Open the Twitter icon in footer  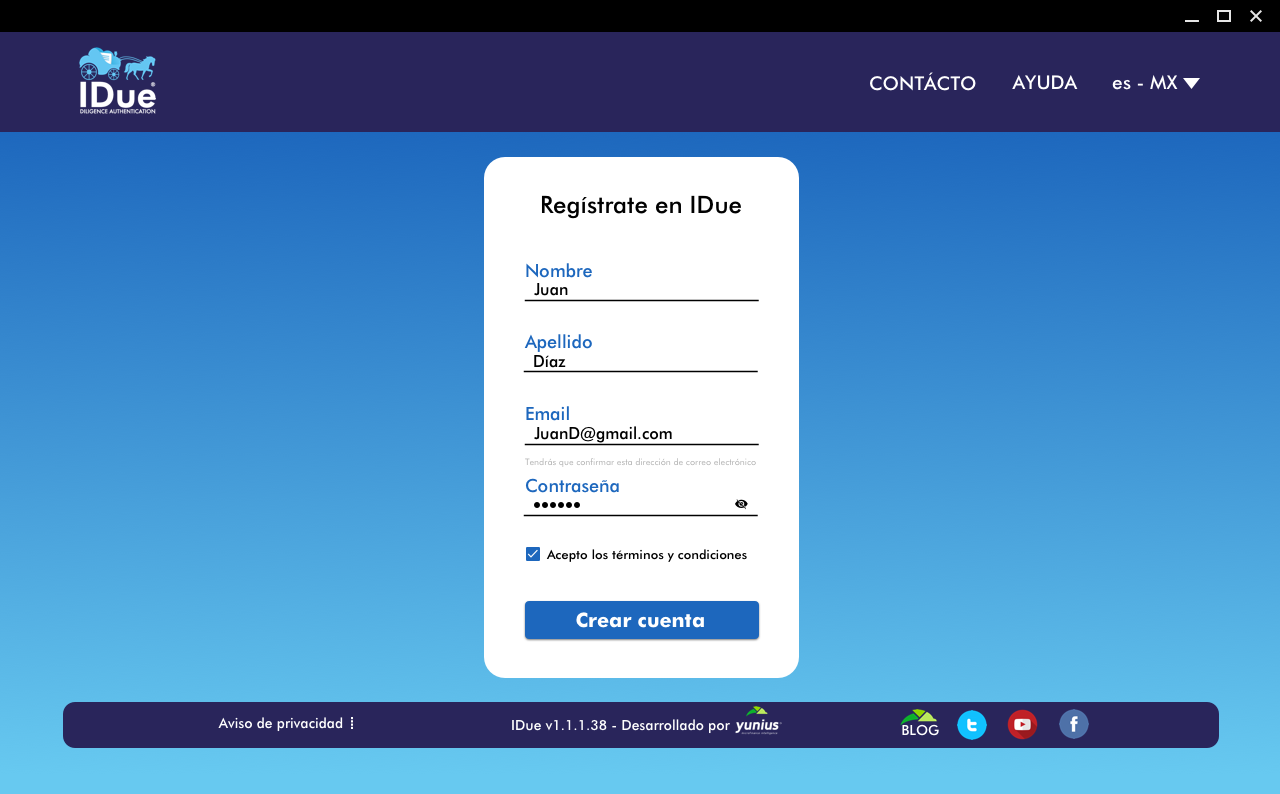972,725
